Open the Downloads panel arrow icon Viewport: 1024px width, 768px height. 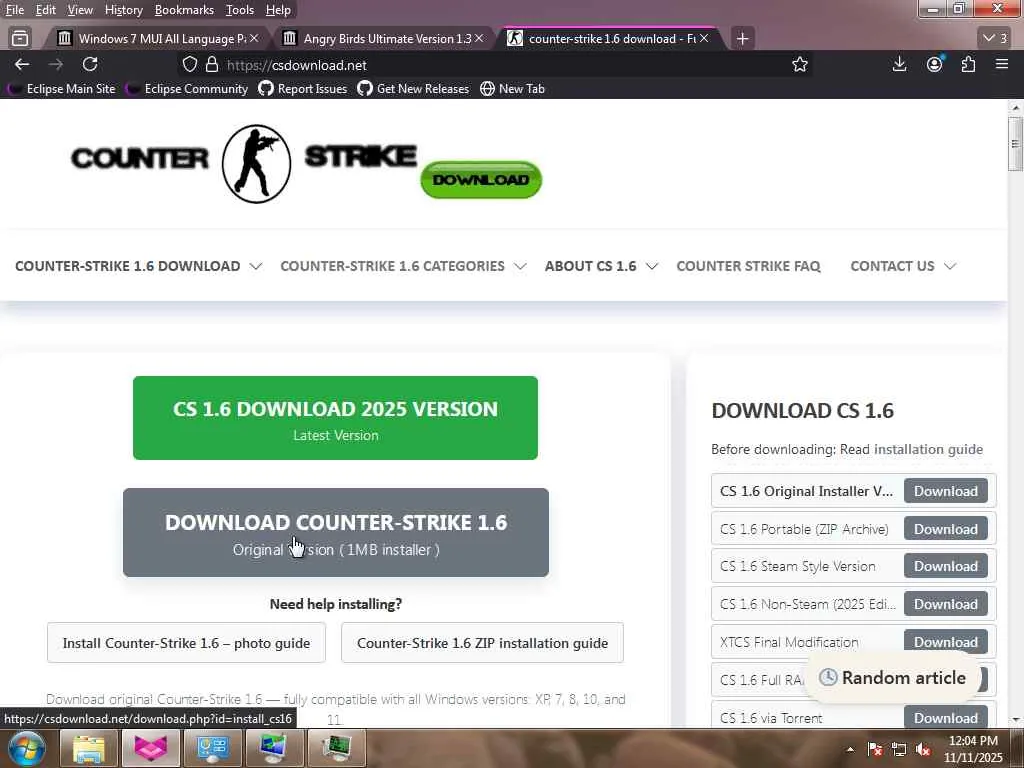pyautogui.click(x=899, y=64)
